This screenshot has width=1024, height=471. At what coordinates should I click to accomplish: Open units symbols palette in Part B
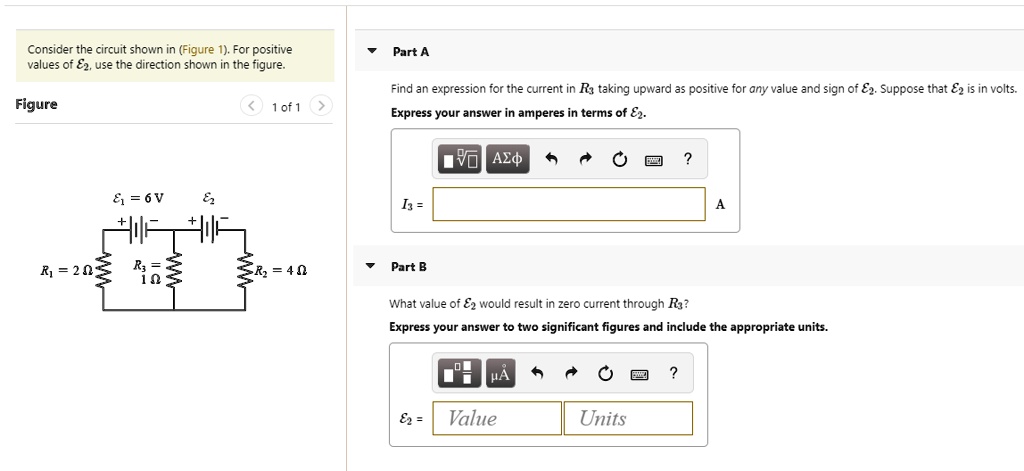pyautogui.click(x=500, y=374)
